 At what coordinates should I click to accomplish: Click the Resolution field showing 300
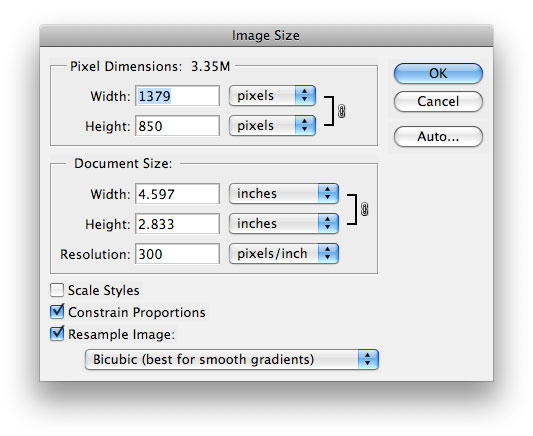coord(177,254)
